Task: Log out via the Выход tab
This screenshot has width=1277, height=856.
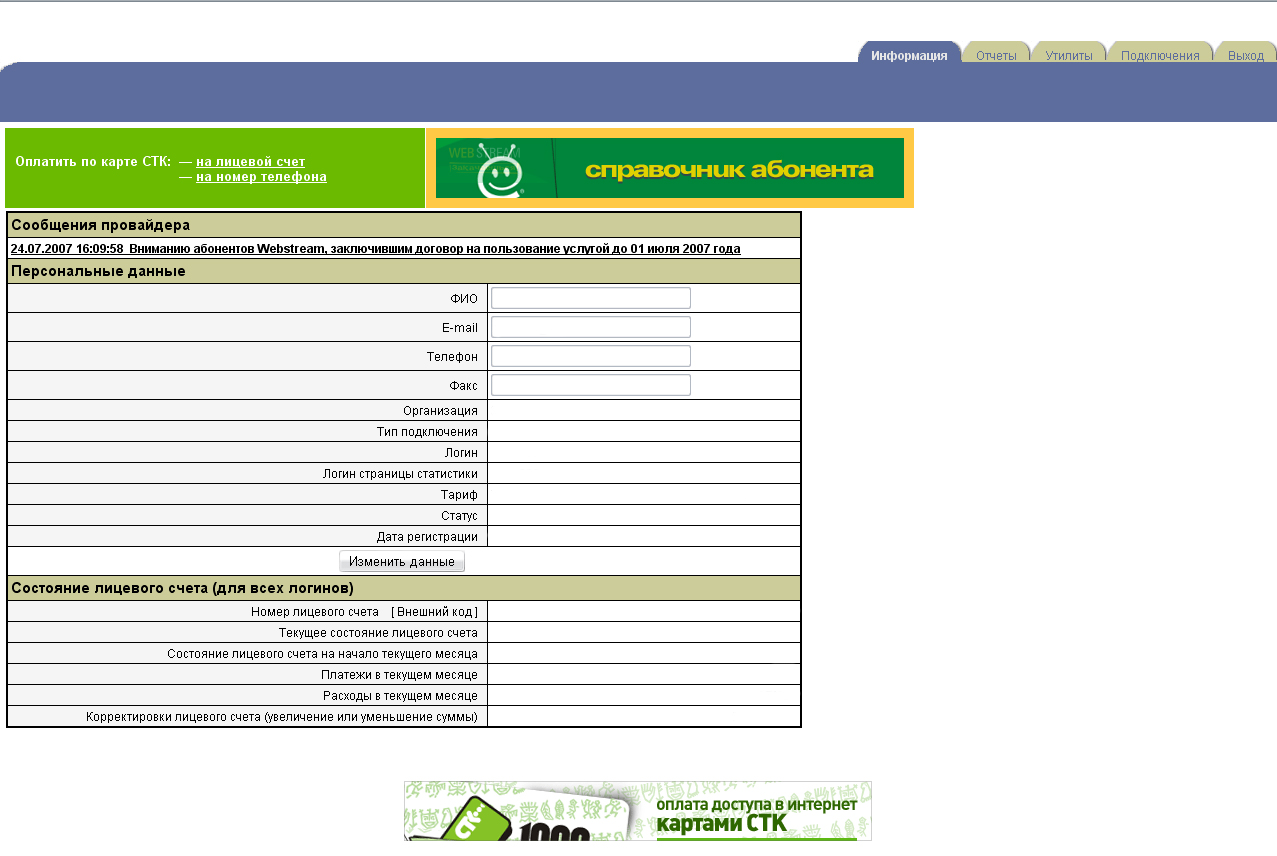Action: click(1245, 55)
